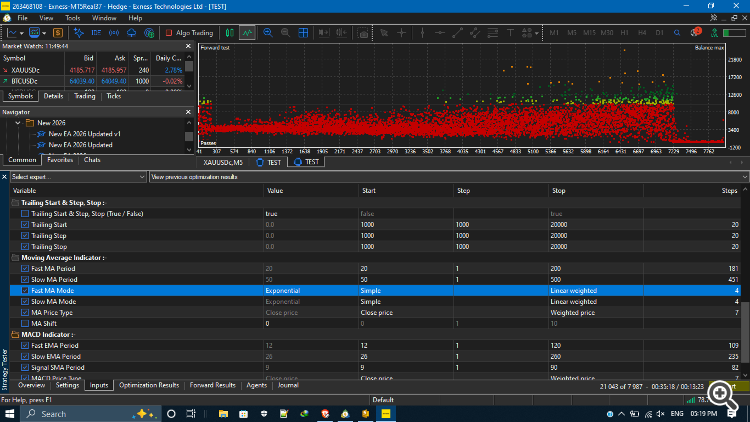750x422 pixels.
Task: Open the IDE MetaEditor icon
Action: coord(96,33)
